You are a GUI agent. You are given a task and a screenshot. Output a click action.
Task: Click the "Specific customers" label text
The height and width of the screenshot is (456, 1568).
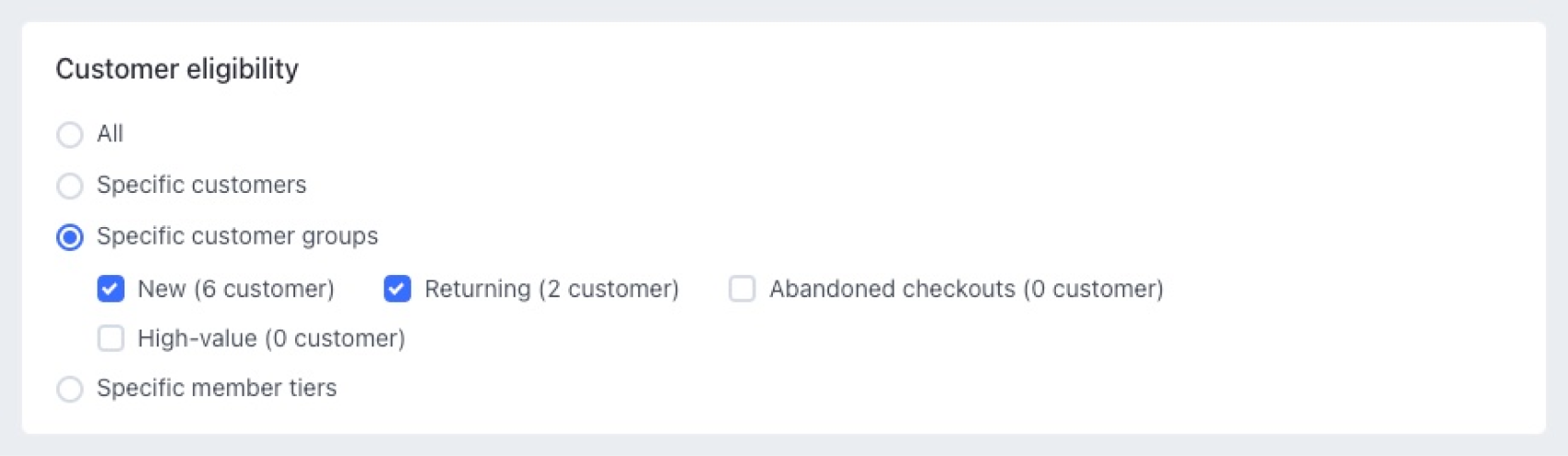point(201,185)
